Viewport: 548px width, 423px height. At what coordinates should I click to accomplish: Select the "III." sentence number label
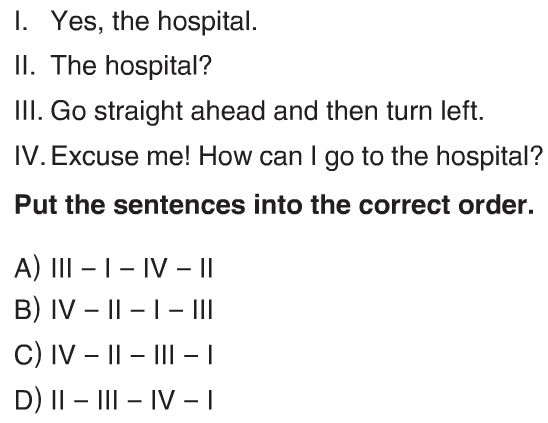click(x=29, y=110)
